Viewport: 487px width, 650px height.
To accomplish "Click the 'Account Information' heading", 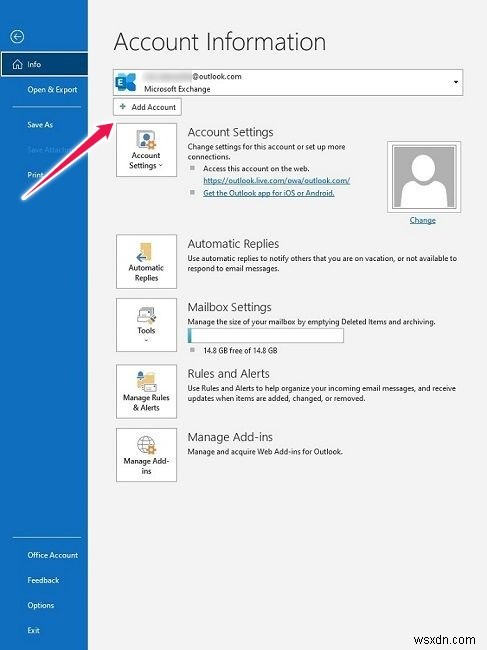I will point(220,42).
